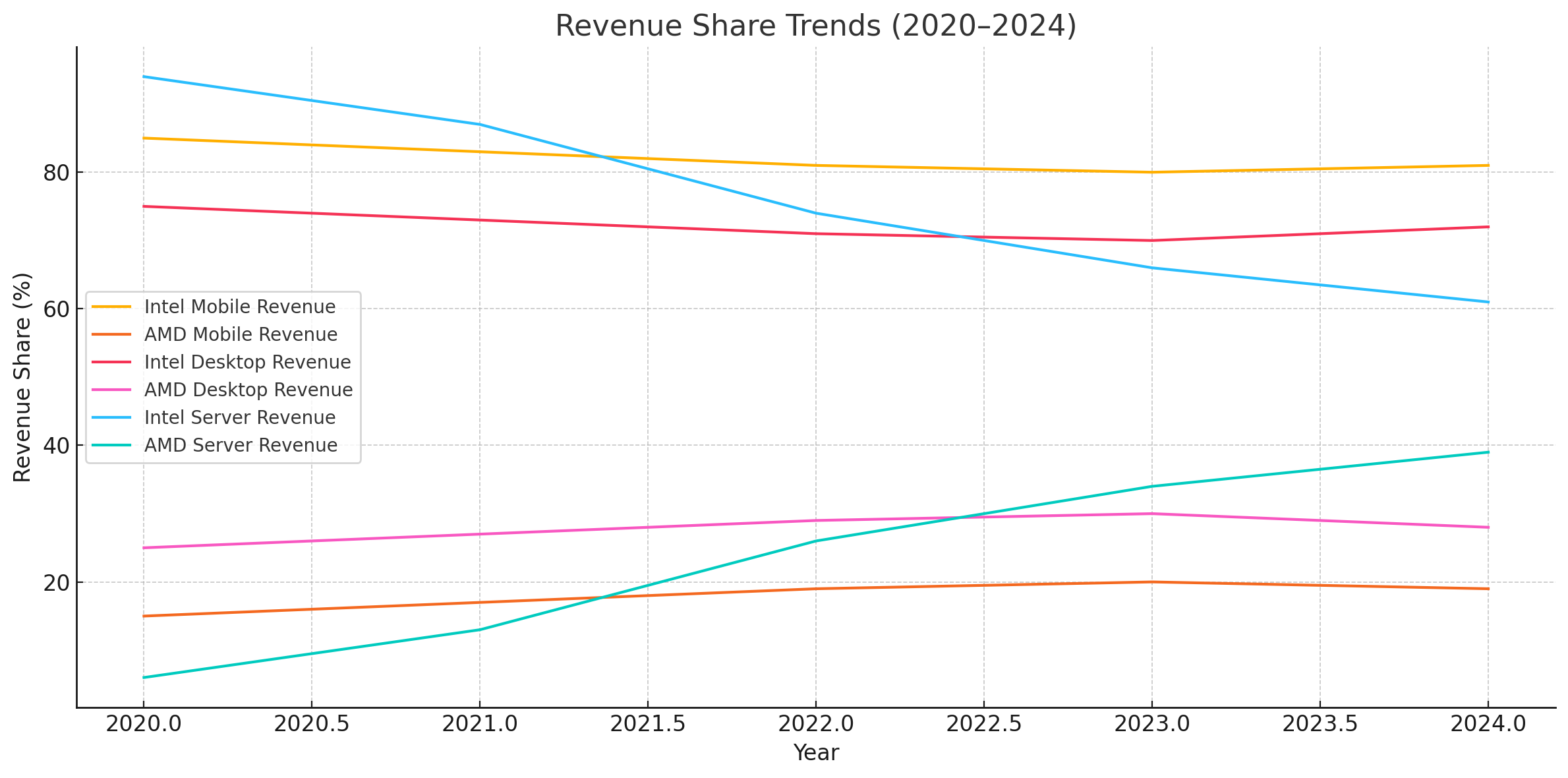Select the AMD Mobile Revenue legend entry
The width and height of the screenshot is (1568, 778).
click(241, 334)
